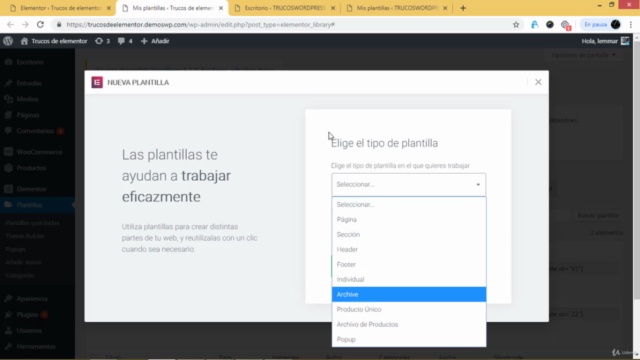Viewport: 640px width, 360px height.
Task: Open Usuarios in the sidebar
Action: tap(29, 331)
